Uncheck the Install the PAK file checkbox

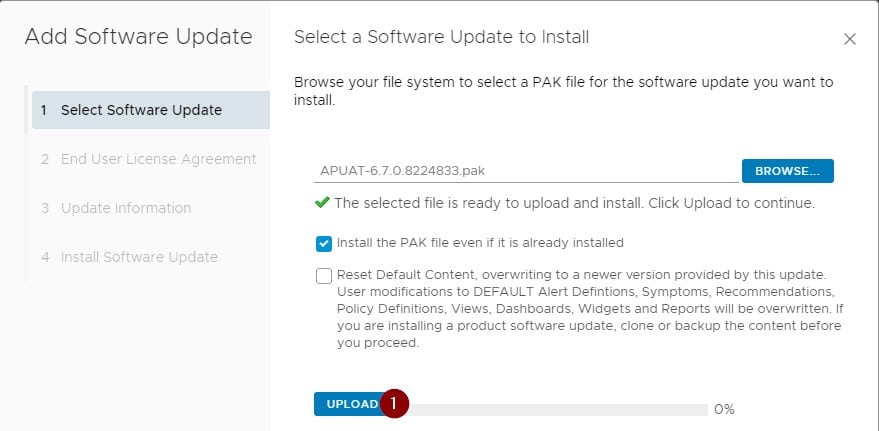(x=324, y=243)
